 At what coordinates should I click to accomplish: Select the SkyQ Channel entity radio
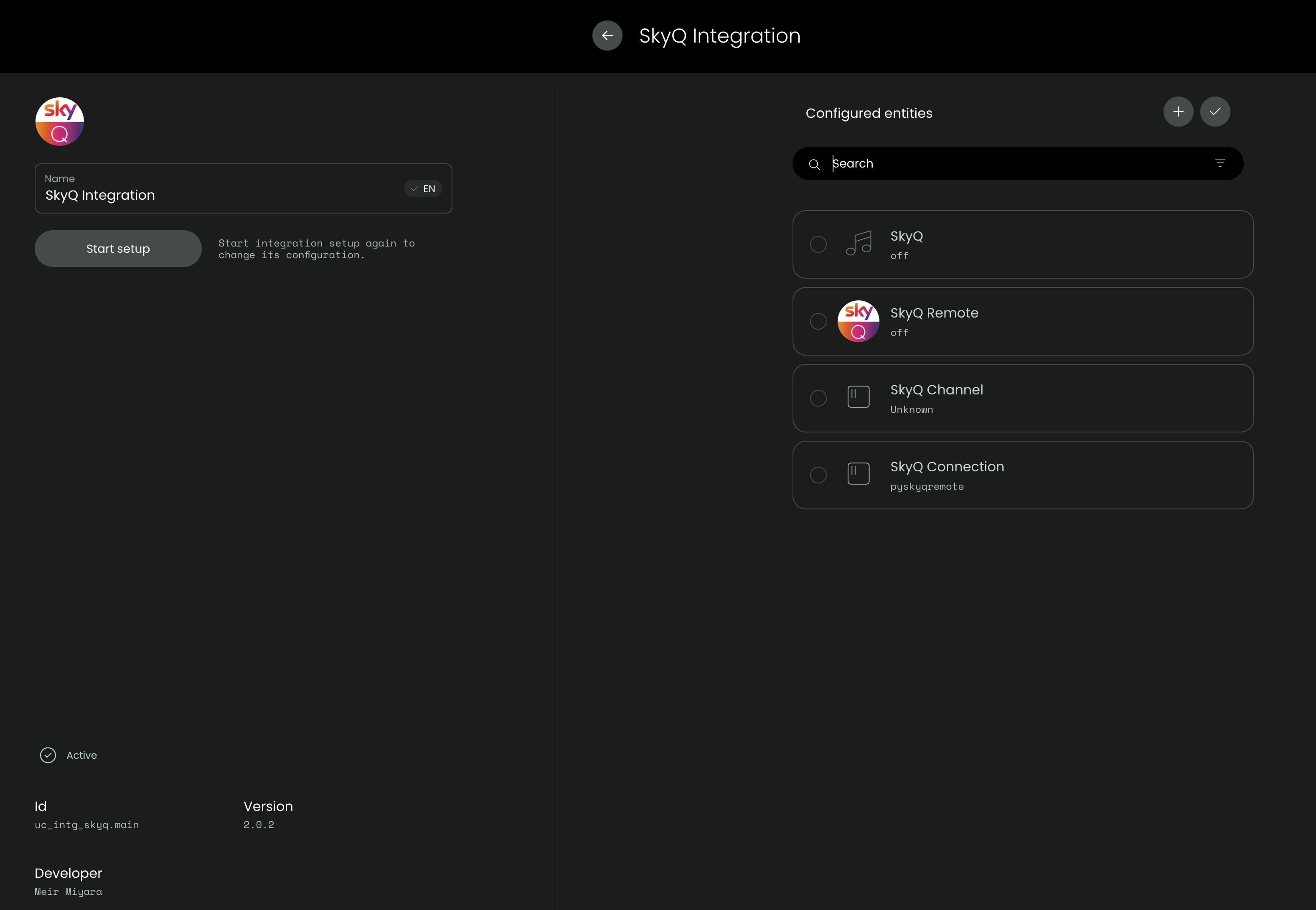pyautogui.click(x=818, y=398)
